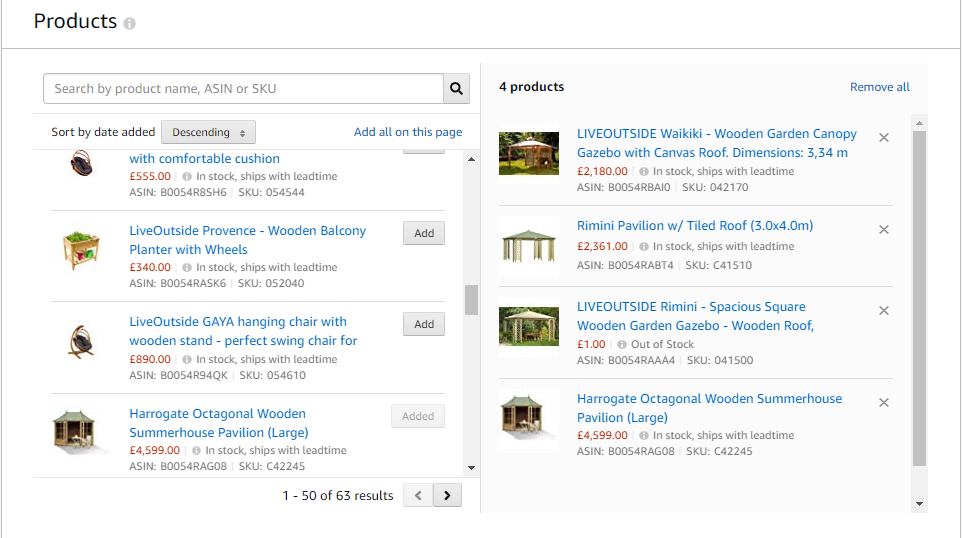Click the '1 - 50 of 63 results' text
The image size is (962, 538).
(337, 496)
